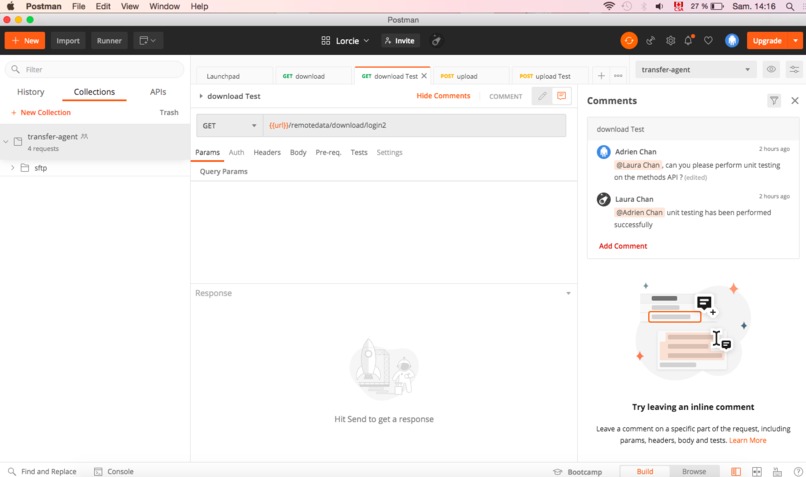
Task: Click the sidebar Filter search field
Action: click(95, 69)
